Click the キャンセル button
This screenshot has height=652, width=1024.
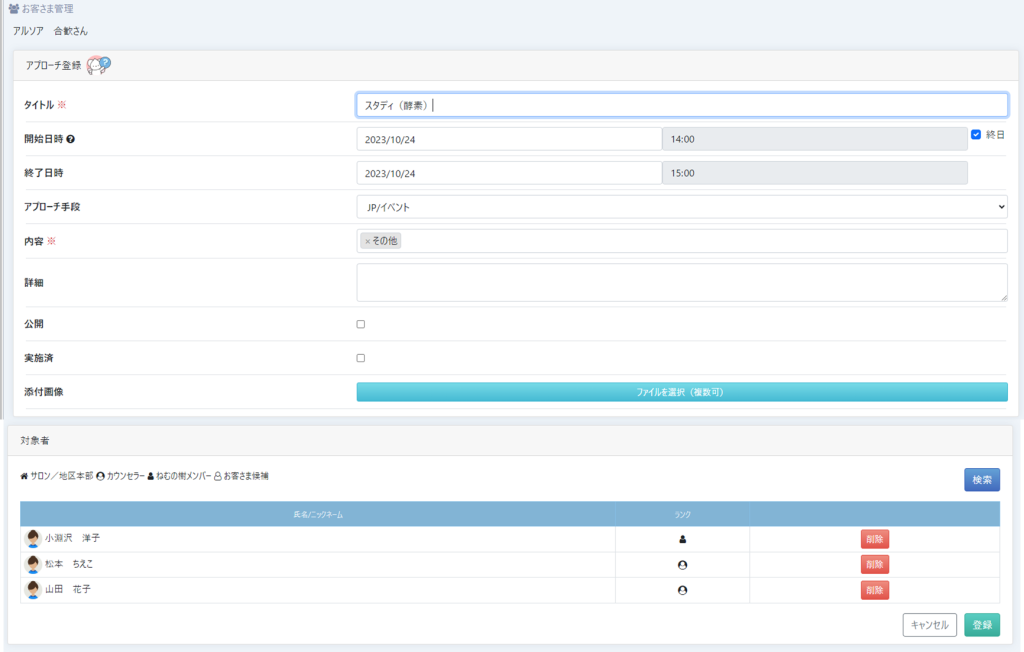coord(929,625)
